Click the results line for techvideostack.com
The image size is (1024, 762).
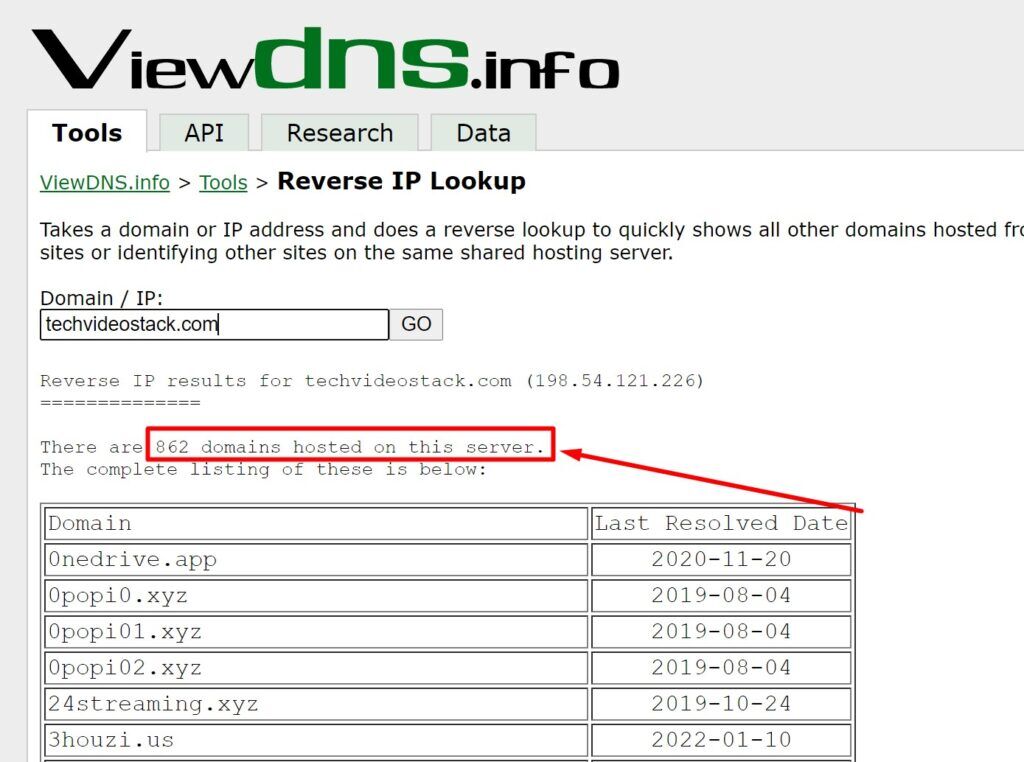pyautogui.click(x=372, y=381)
